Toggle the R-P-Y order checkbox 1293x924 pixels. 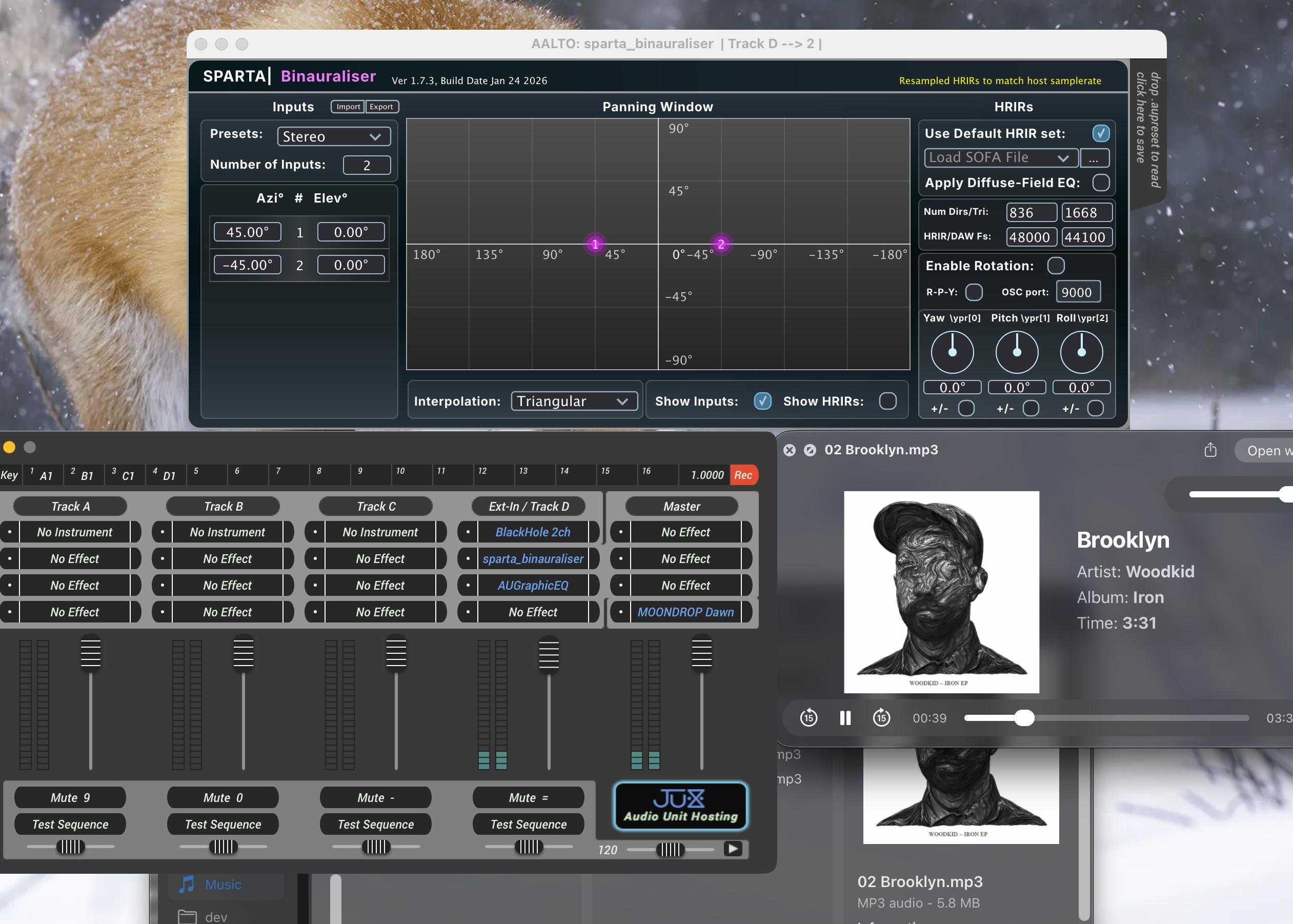coord(974,292)
